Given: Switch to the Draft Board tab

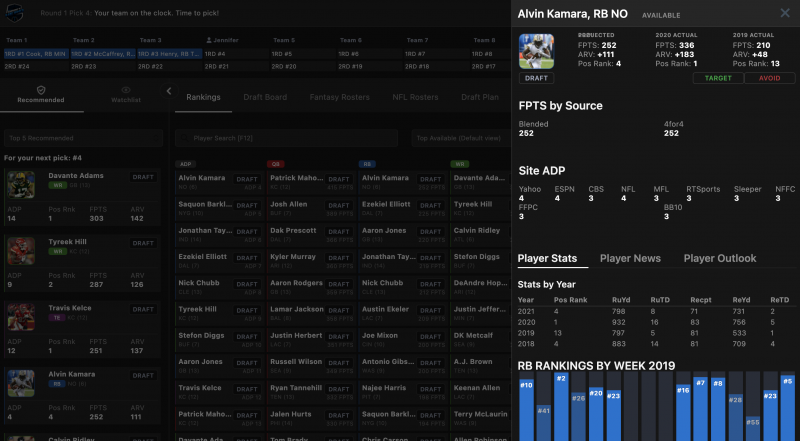Looking at the screenshot, I should tap(265, 97).
